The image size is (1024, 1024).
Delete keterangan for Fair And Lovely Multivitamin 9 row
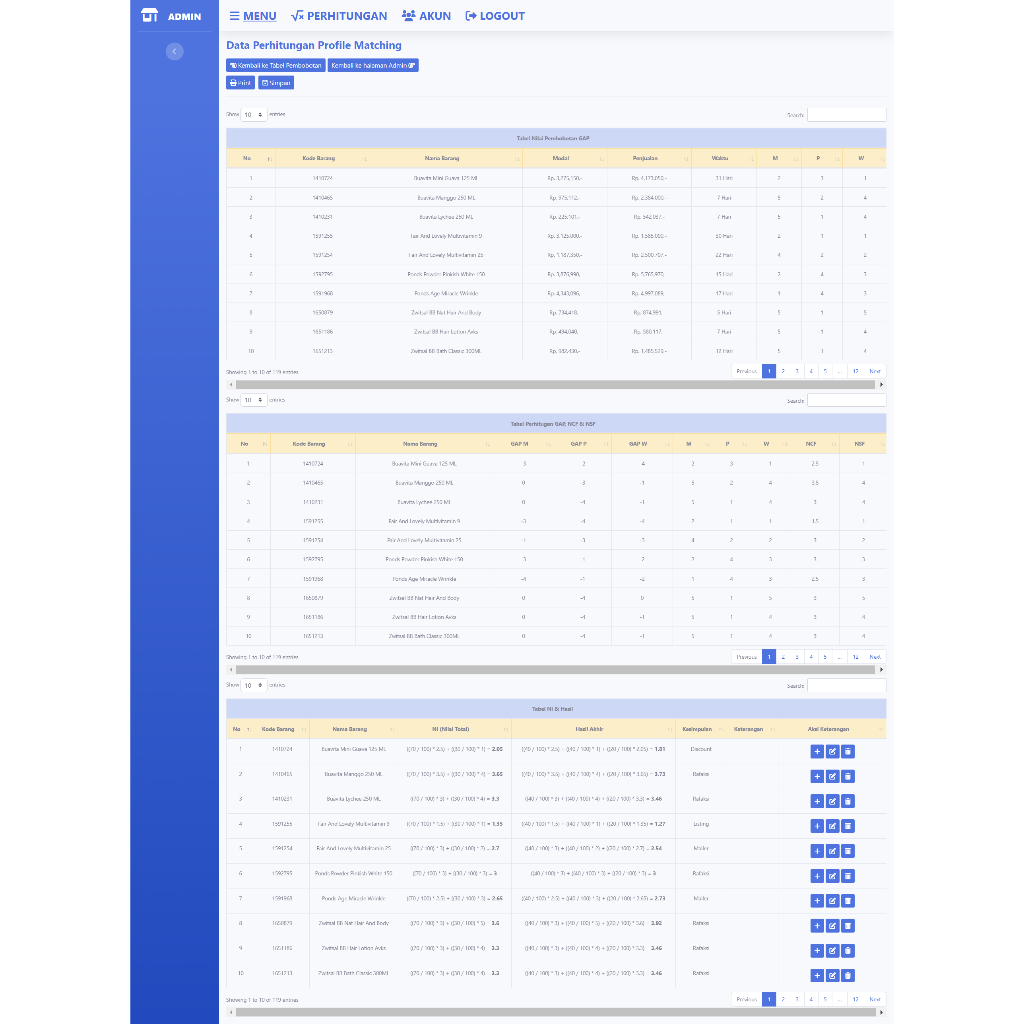[848, 826]
